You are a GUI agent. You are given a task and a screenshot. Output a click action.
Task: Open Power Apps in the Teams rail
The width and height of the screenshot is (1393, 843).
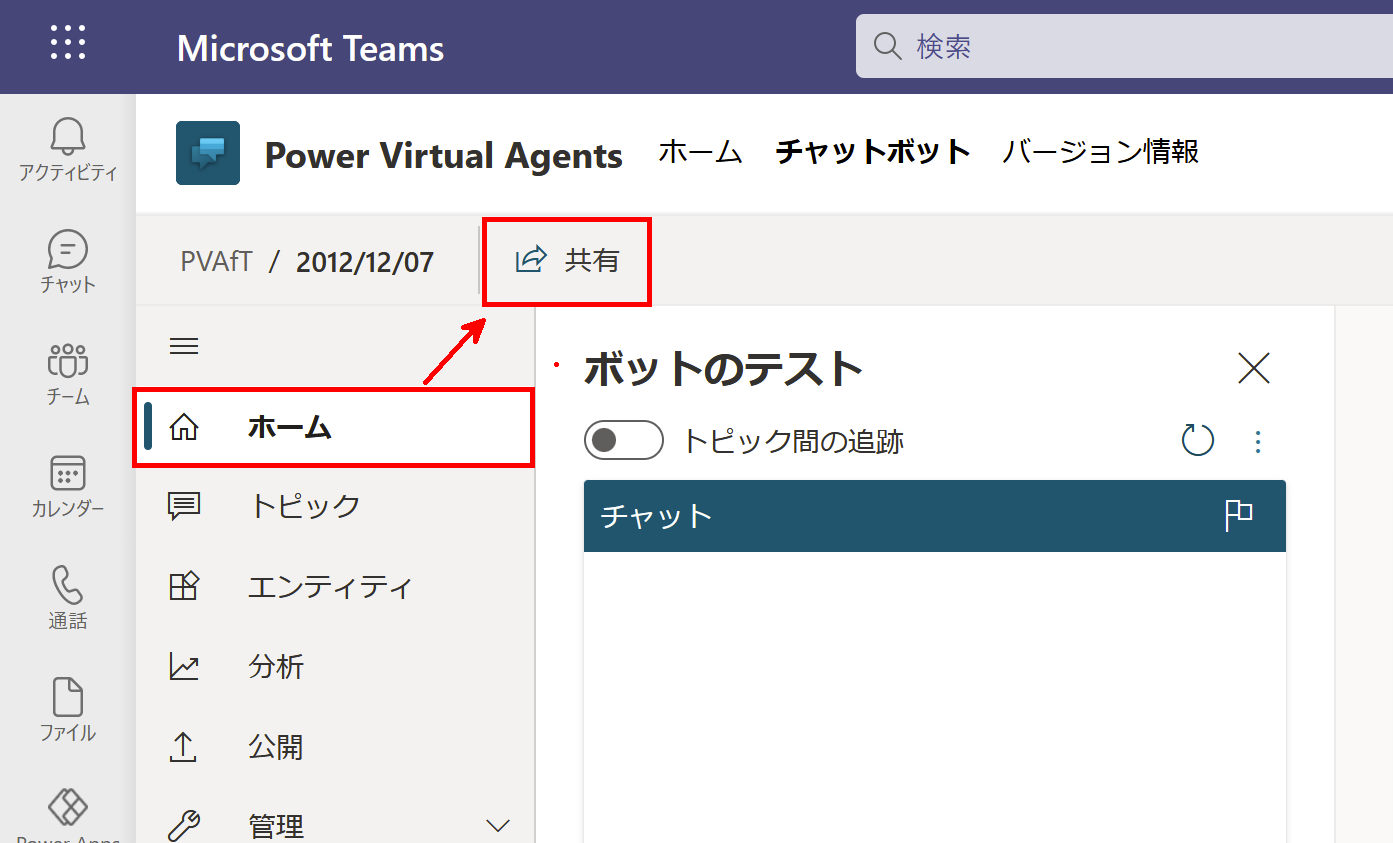click(x=68, y=815)
